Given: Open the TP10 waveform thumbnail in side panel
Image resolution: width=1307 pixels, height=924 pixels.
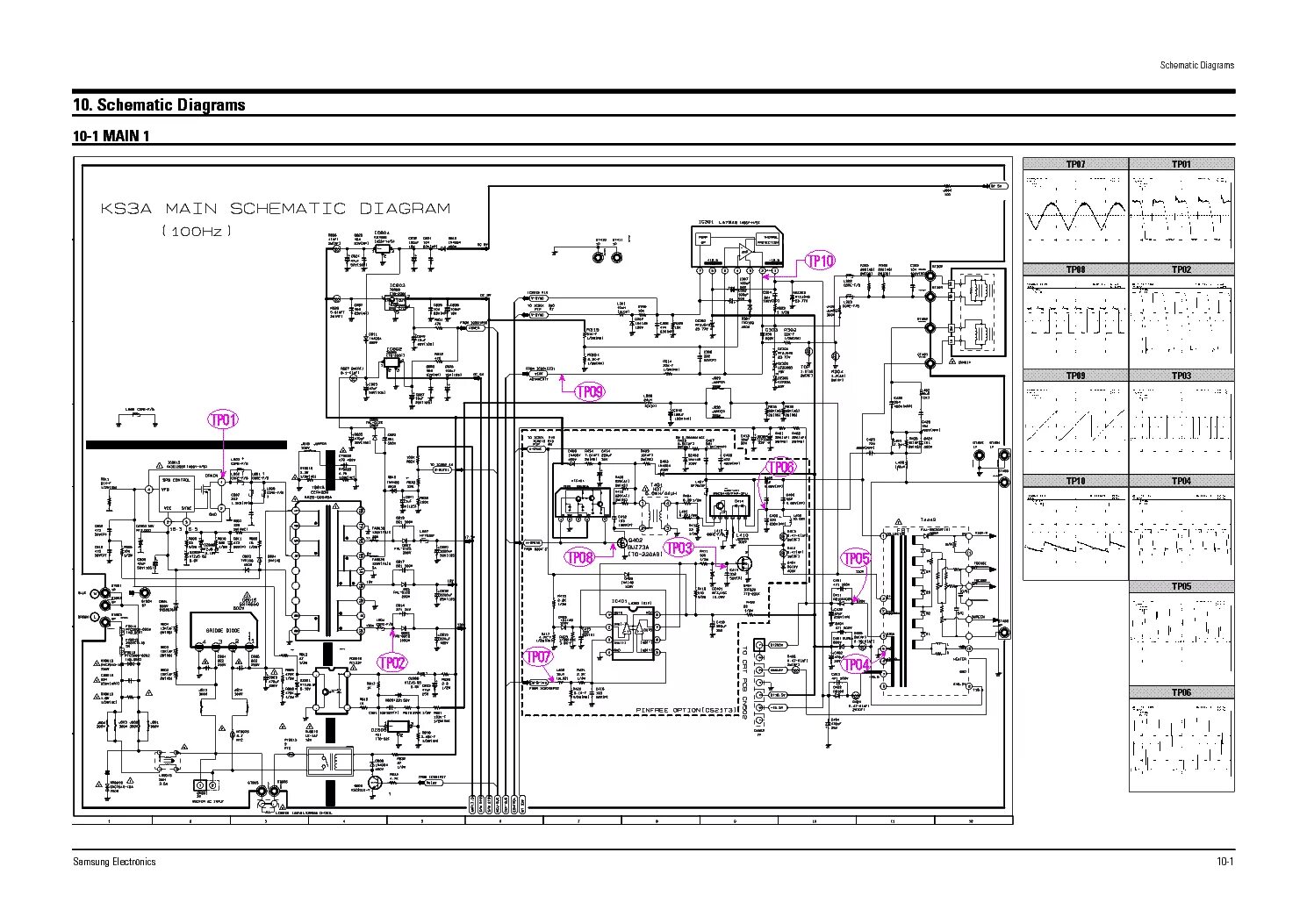Looking at the screenshot, I should 1075,534.
